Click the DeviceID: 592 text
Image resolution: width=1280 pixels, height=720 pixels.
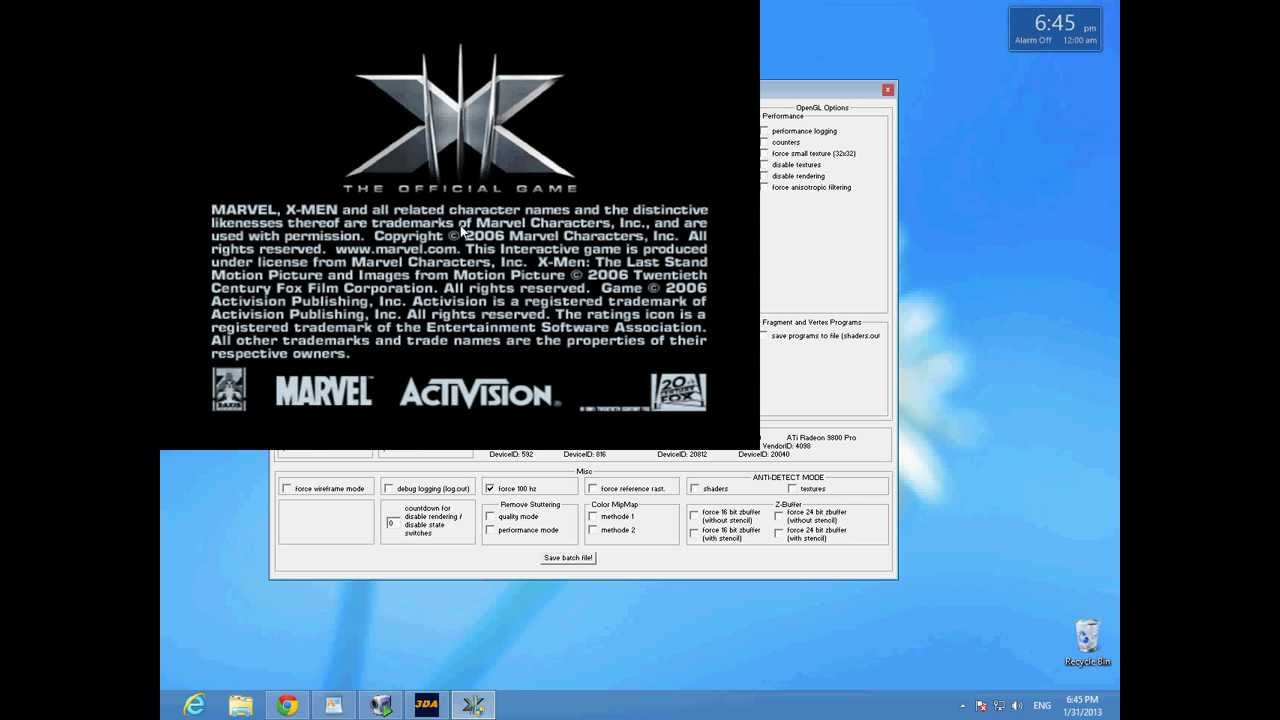click(511, 454)
